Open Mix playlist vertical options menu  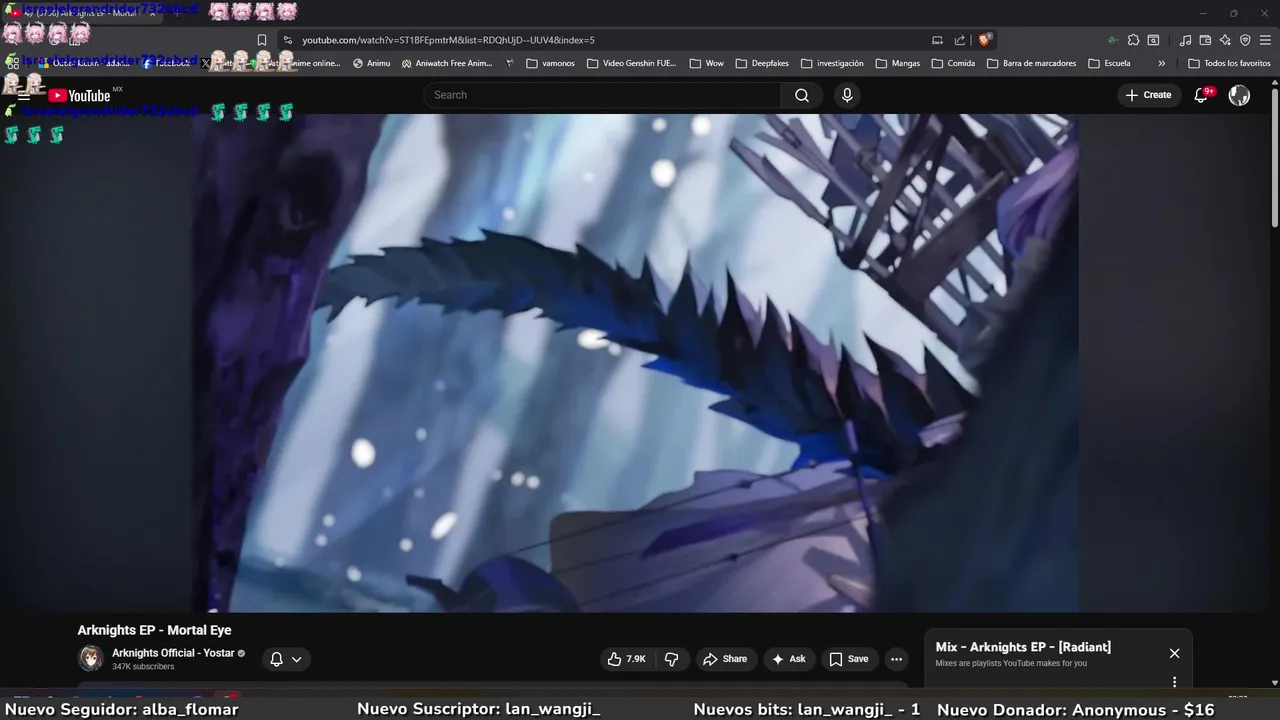tap(1174, 682)
